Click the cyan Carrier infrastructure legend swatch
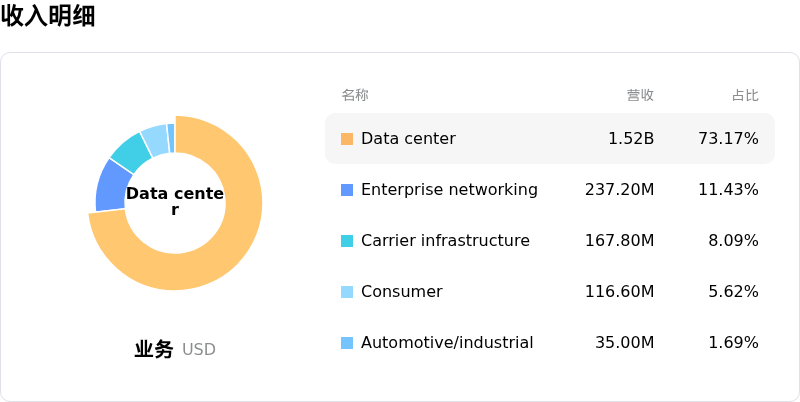800x402 pixels. [x=347, y=241]
